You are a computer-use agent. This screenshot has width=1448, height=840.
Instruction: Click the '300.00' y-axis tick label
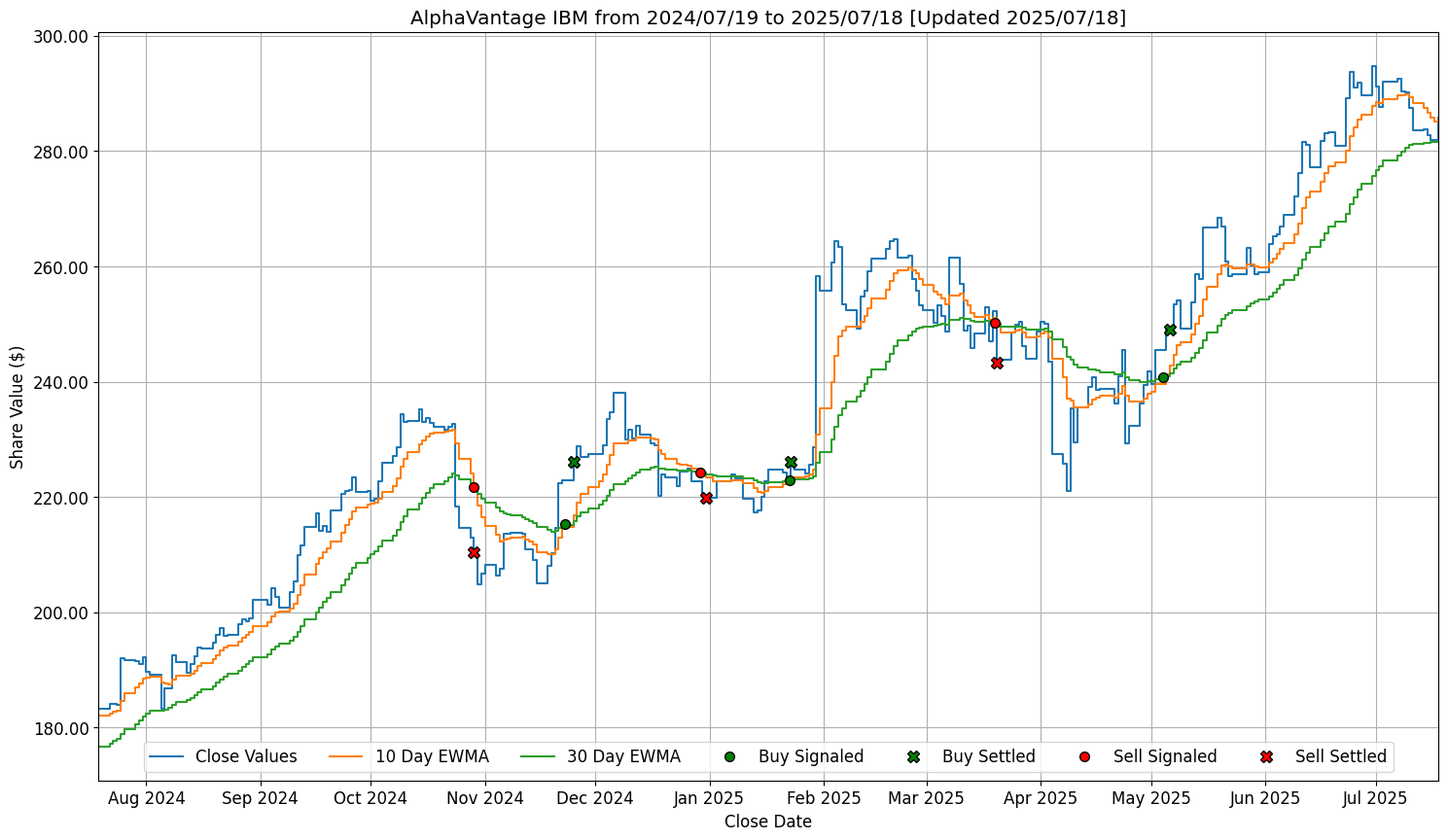pyautogui.click(x=62, y=37)
